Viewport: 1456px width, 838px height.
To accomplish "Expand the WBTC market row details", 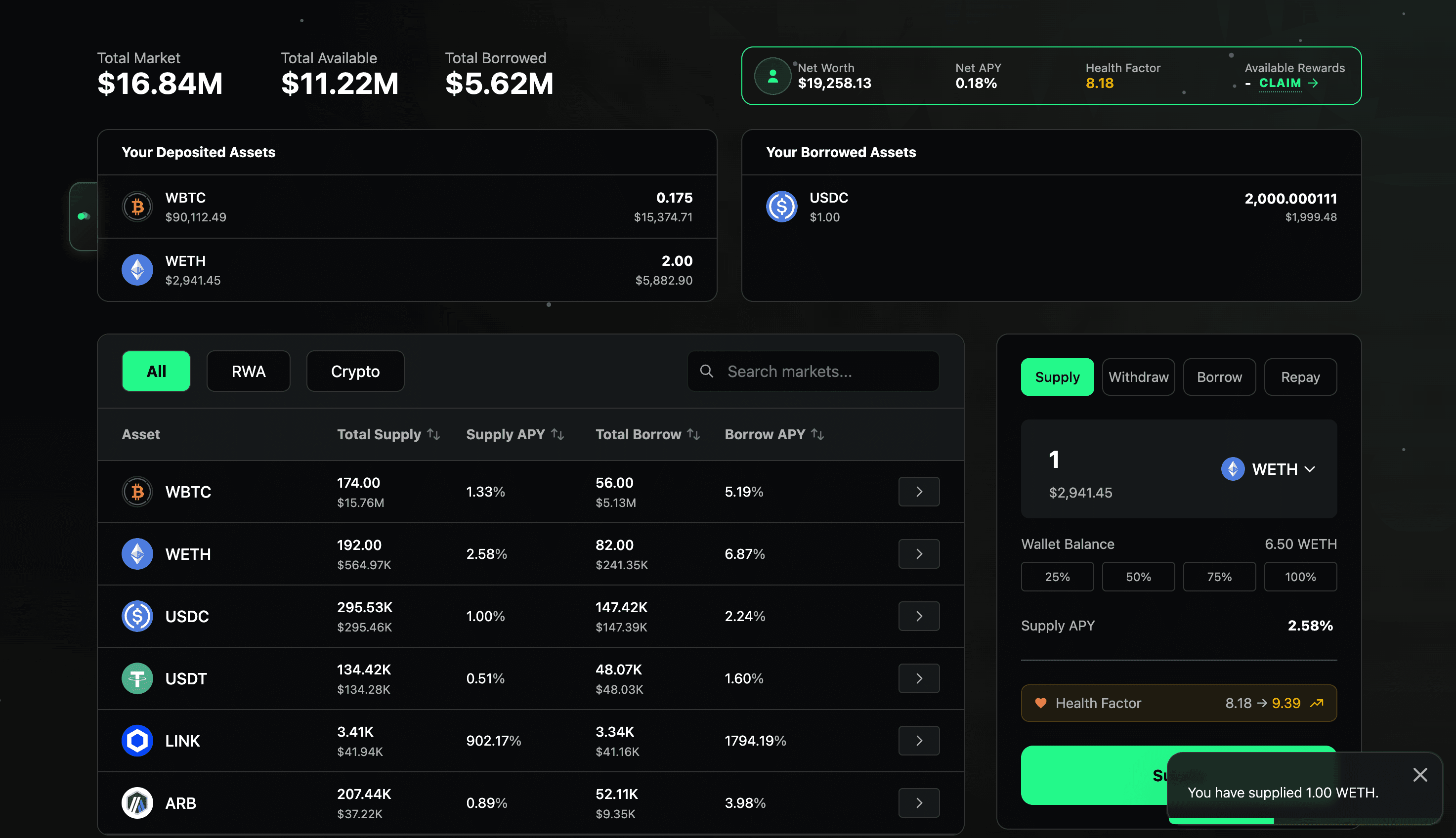I will tap(919, 492).
